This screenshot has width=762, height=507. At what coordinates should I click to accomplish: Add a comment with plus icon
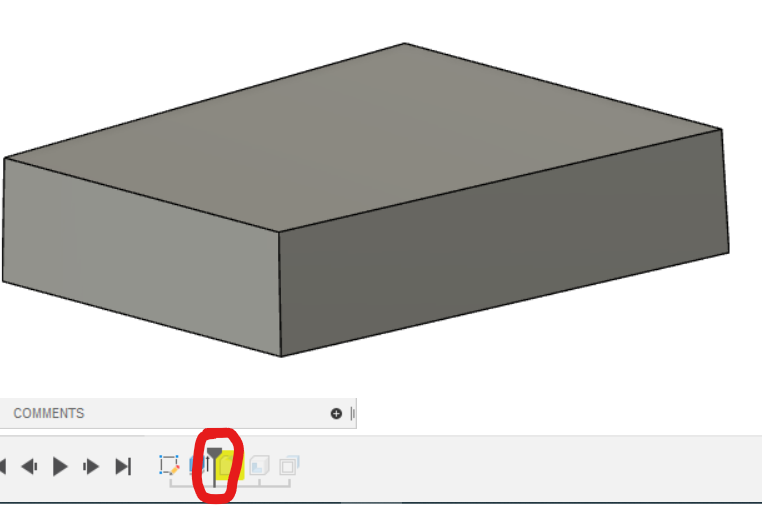coord(336,413)
